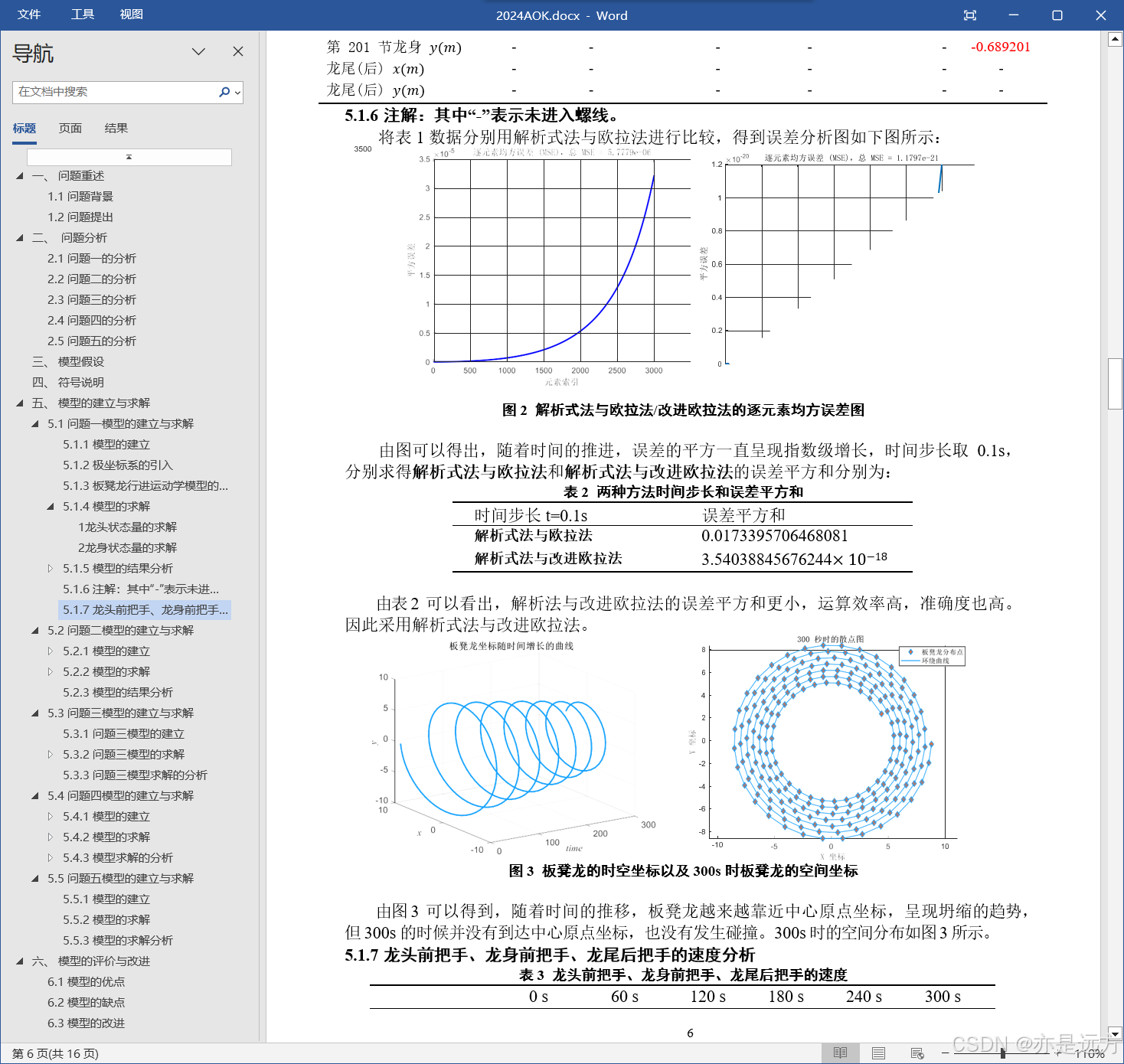This screenshot has height=1064, width=1124.
Task: Open the 文件 menu
Action: point(29,15)
